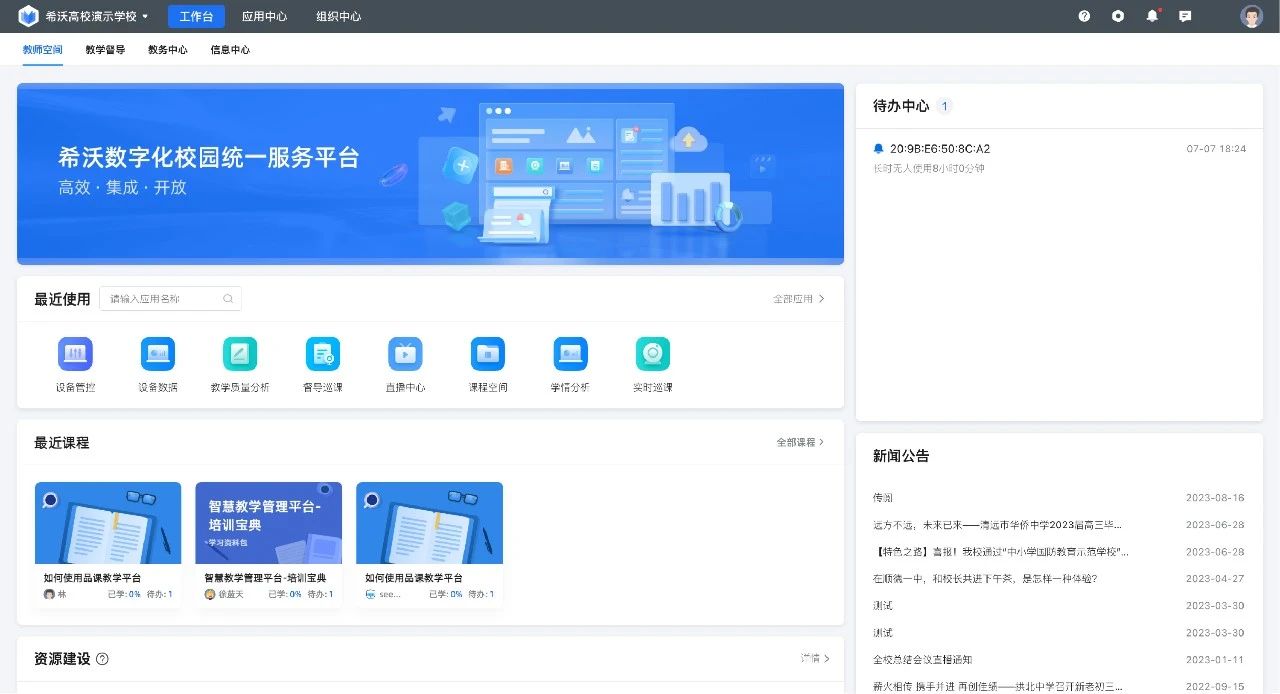Viewport: 1280px width, 694px height.
Task: Open the help question mark icon in header
Action: (x=1084, y=16)
